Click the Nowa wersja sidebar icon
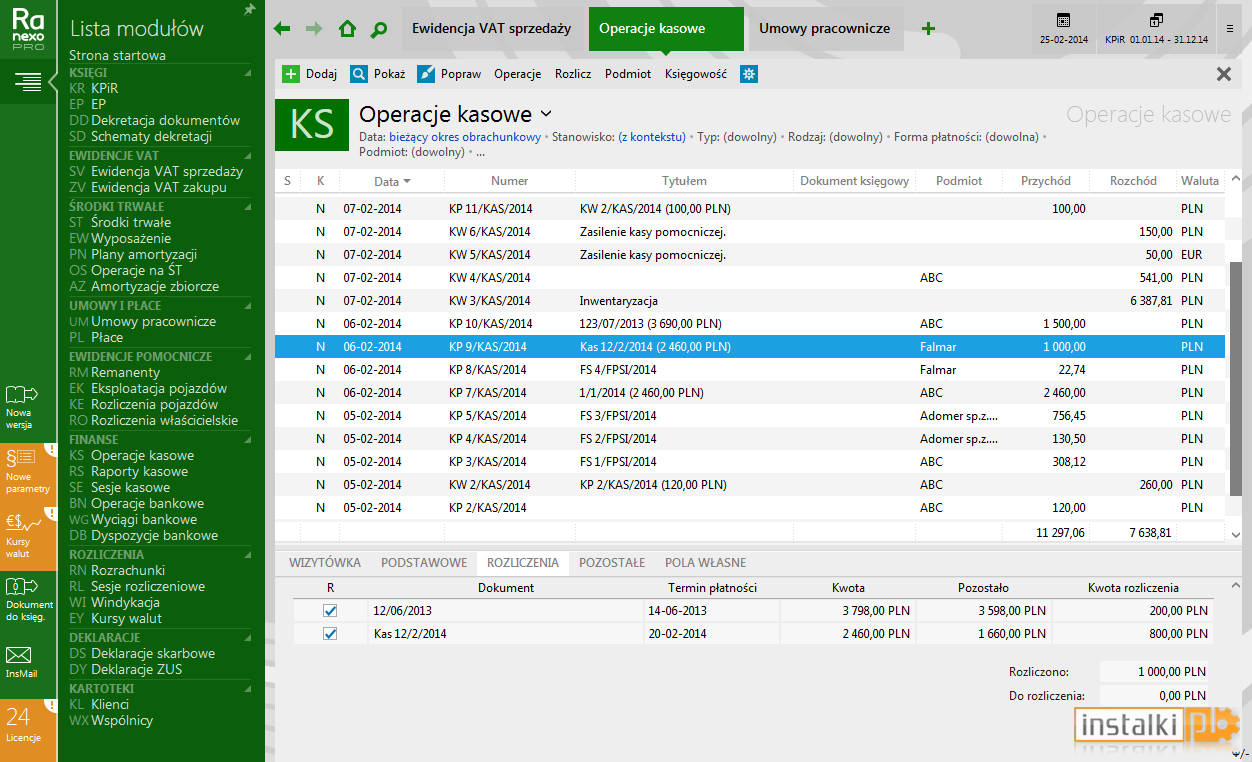Screen dimensions: 1252x762 coord(21,406)
